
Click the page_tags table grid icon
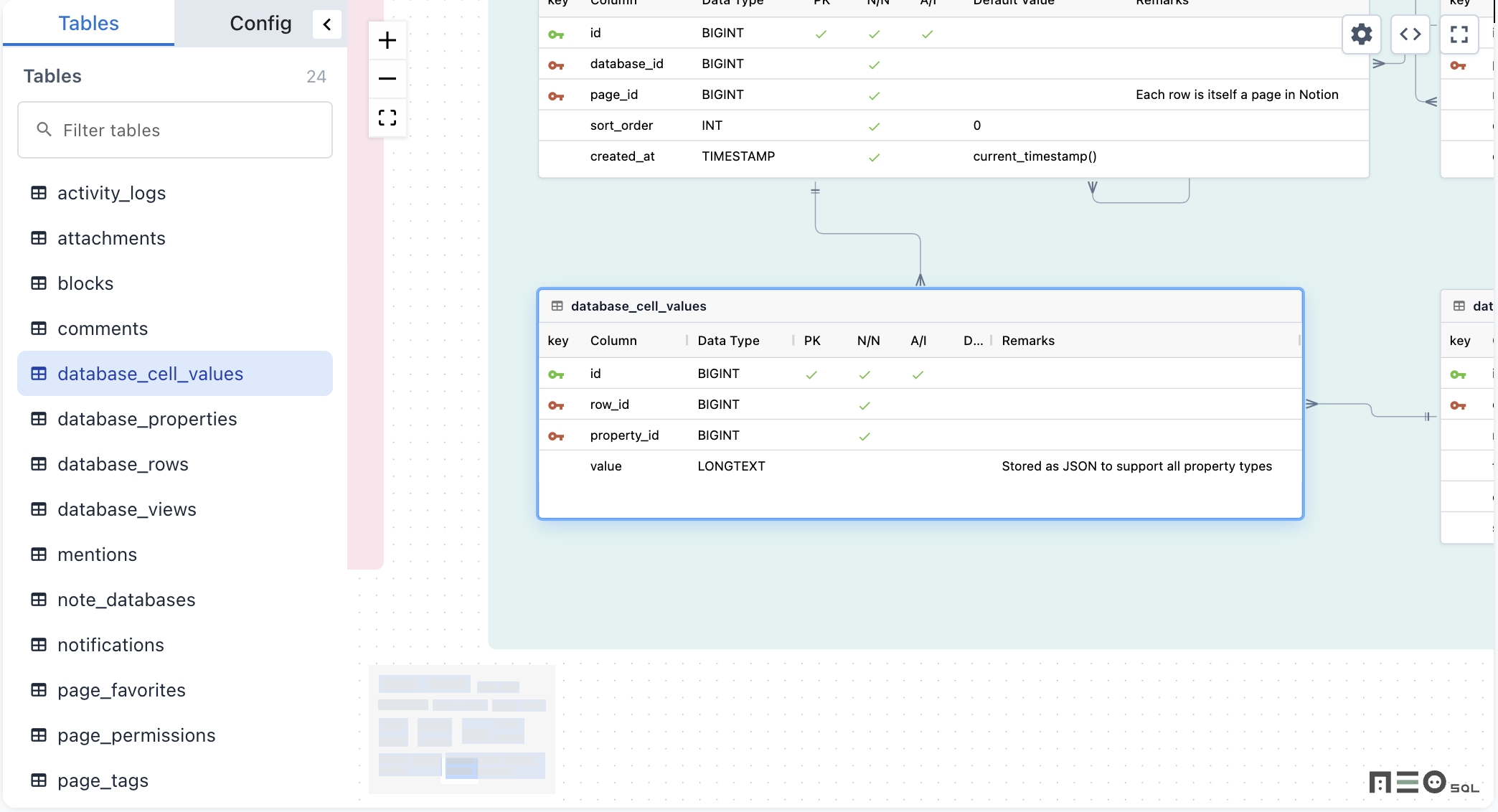coord(39,780)
